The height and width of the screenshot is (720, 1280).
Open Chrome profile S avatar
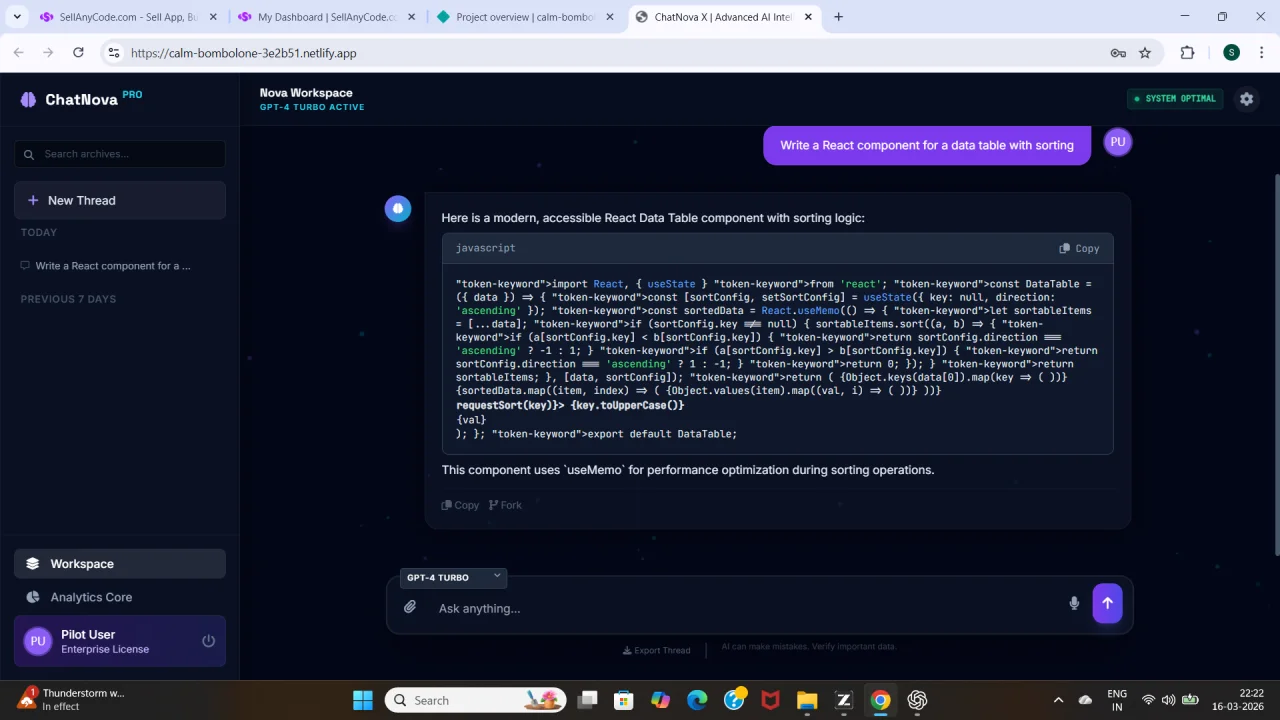coord(1231,53)
